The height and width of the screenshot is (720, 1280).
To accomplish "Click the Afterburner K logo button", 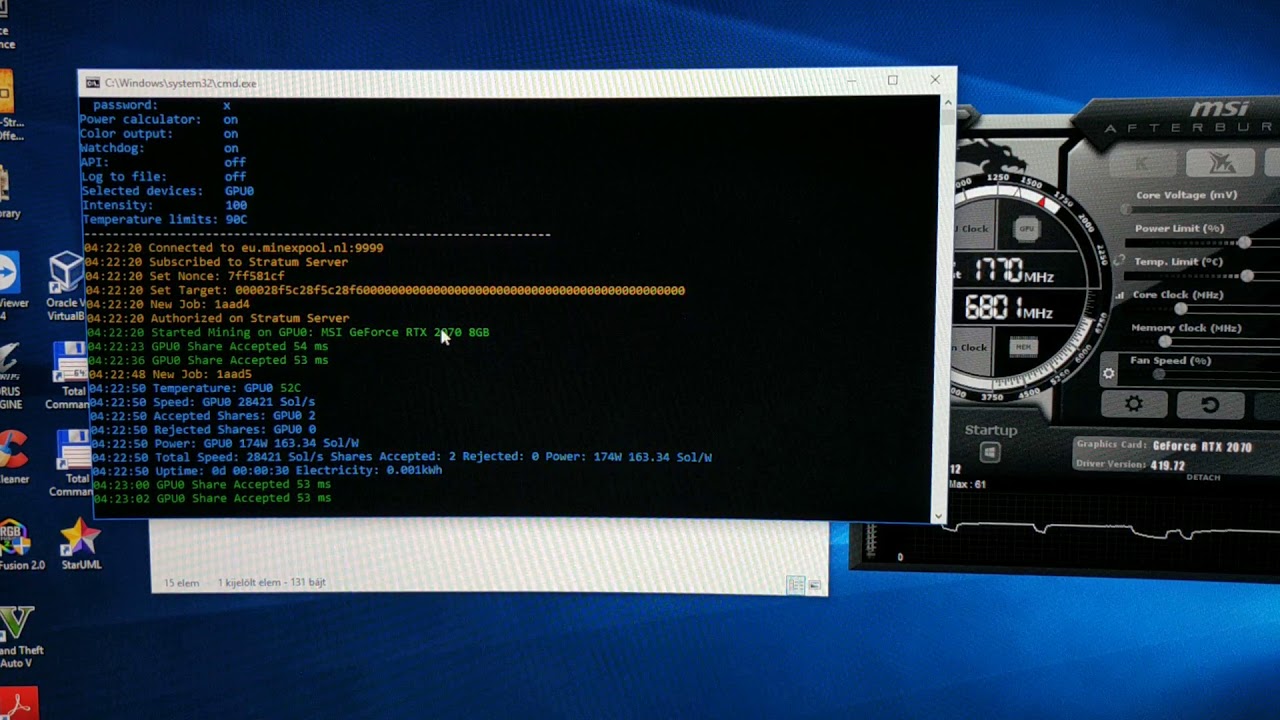I will click(1142, 163).
